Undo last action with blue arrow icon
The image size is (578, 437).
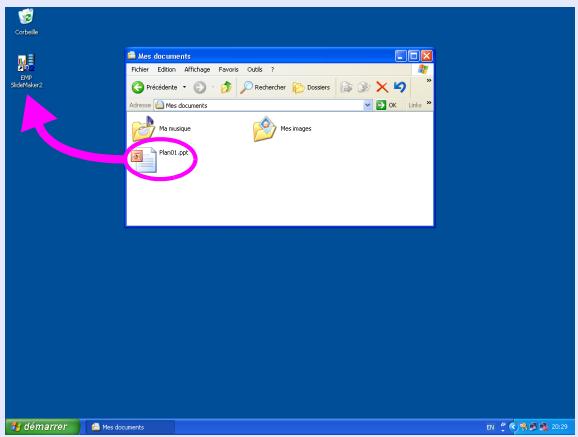pyautogui.click(x=400, y=87)
